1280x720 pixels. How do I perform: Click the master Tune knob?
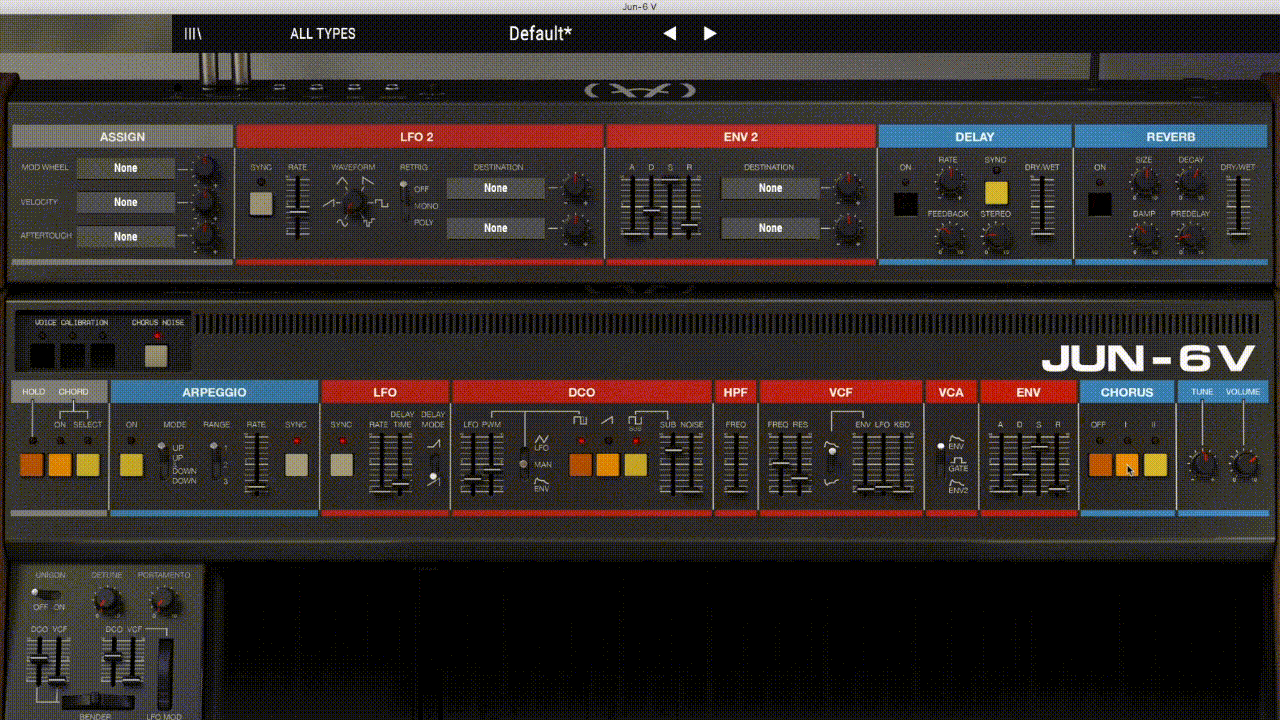coord(1202,464)
